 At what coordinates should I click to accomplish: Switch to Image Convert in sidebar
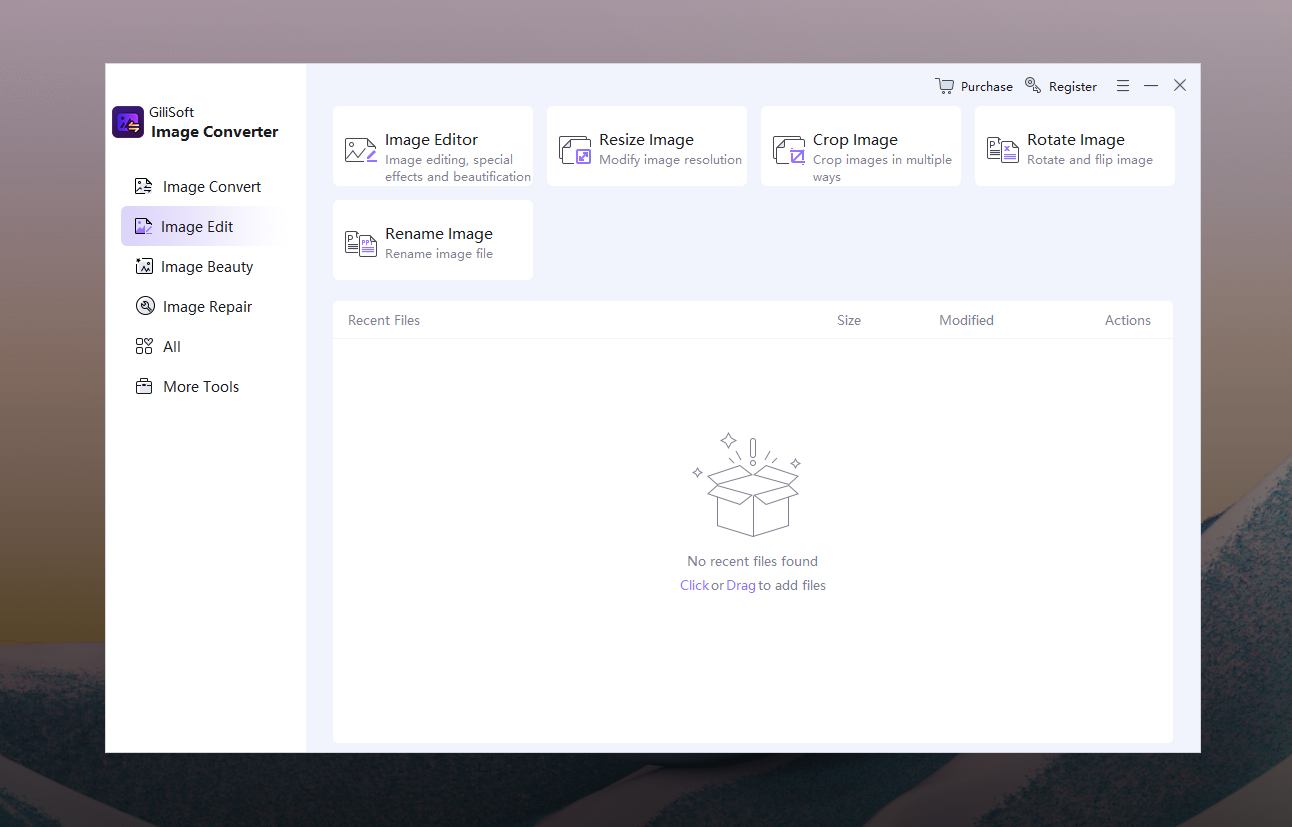[x=211, y=187]
